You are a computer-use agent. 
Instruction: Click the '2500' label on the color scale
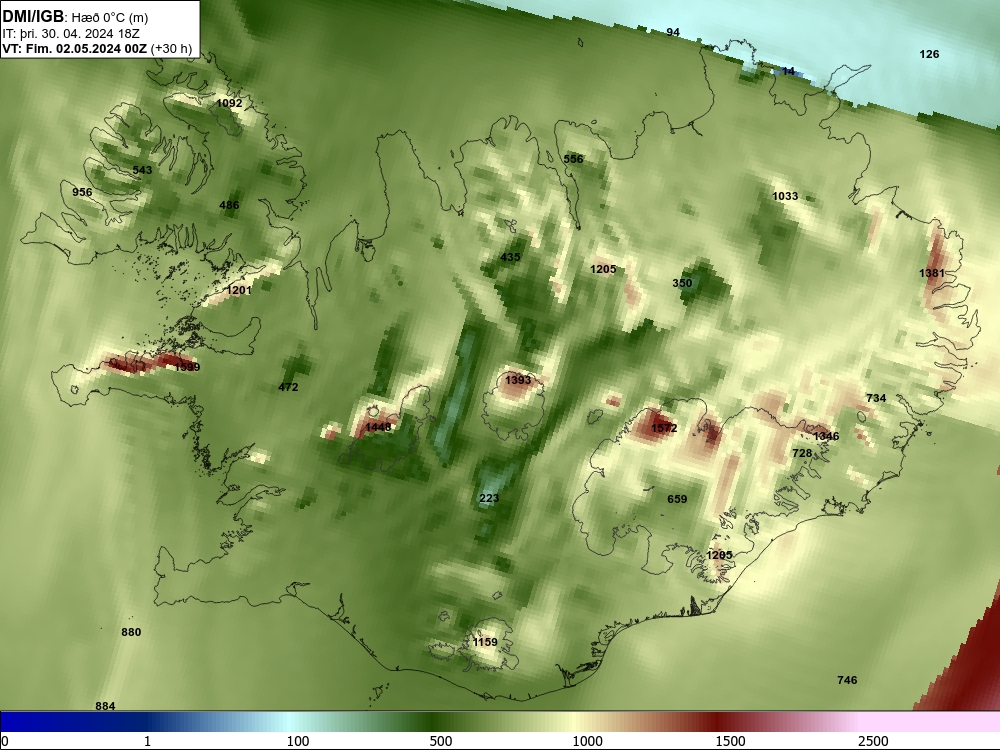coord(873,741)
